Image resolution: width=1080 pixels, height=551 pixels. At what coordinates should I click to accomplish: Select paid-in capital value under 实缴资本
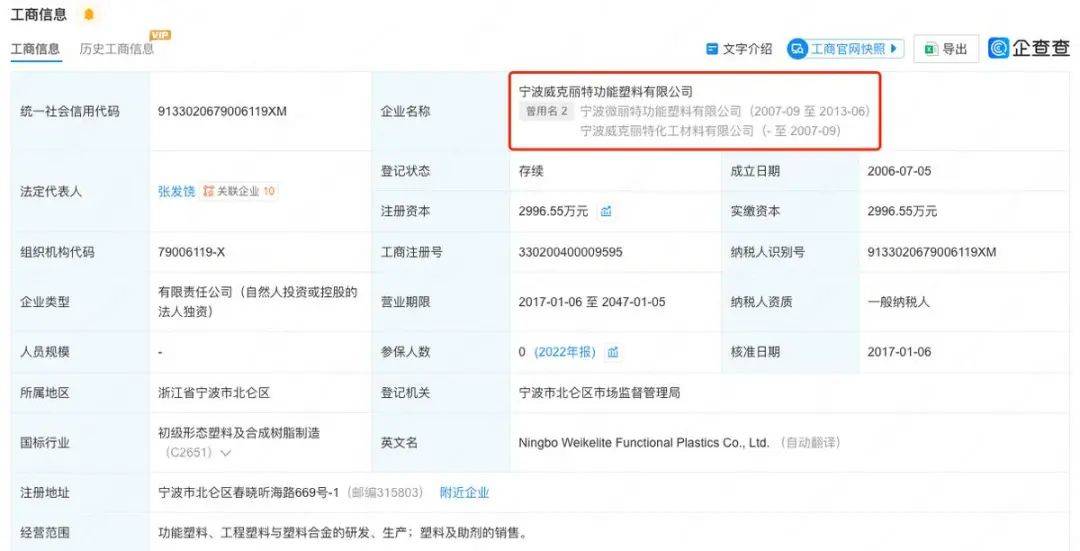click(902, 211)
